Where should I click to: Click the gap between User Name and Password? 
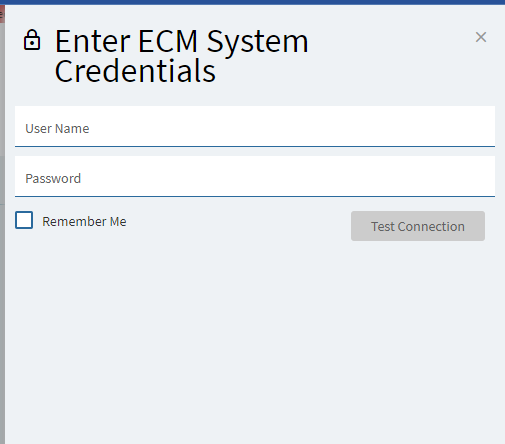(255, 152)
